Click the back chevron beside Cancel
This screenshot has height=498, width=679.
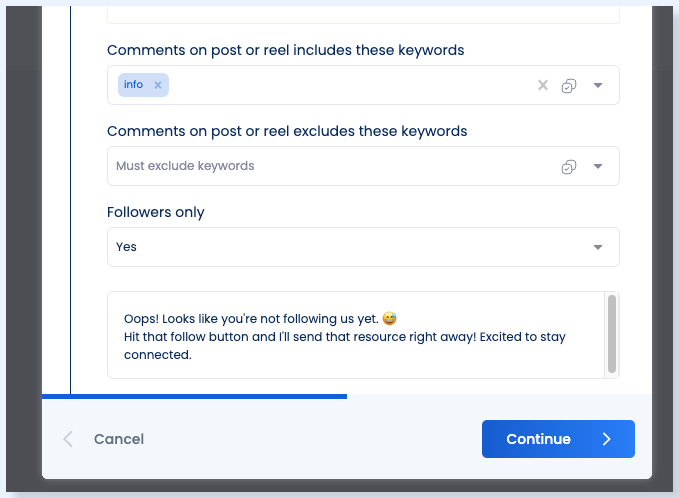coord(68,439)
